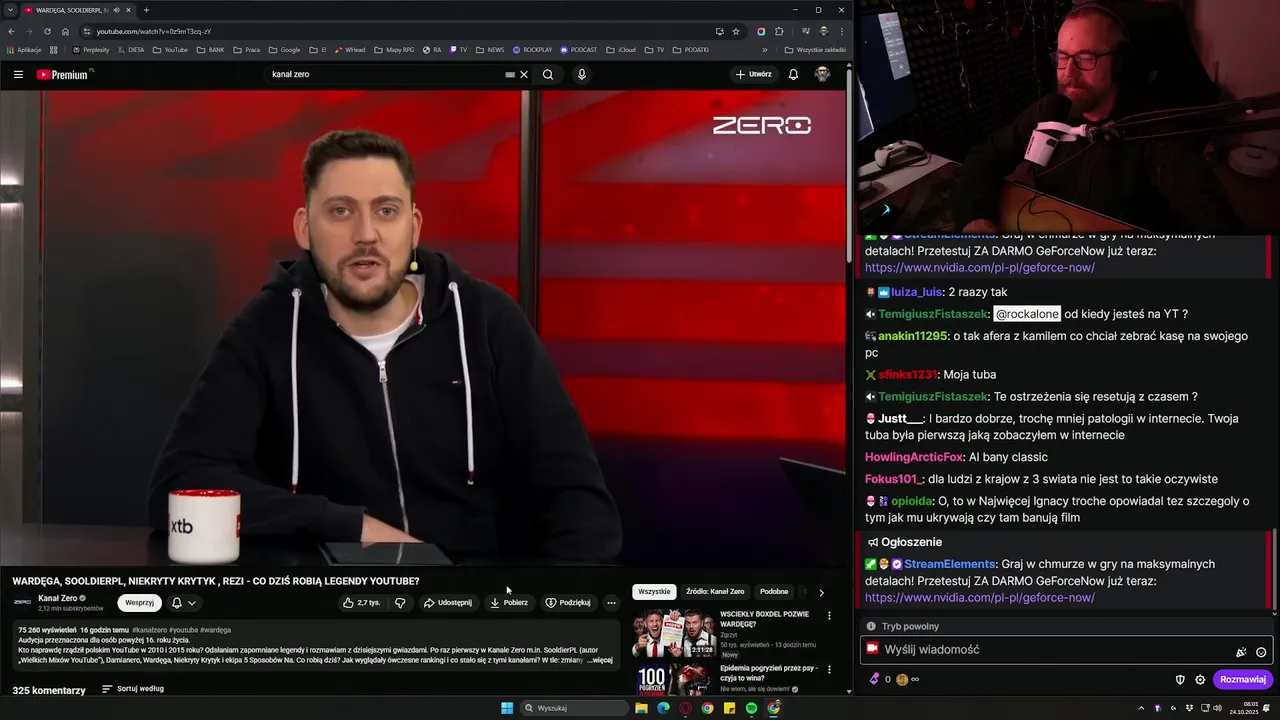1280x720 pixels.
Task: Open the YouTube account avatar menu
Action: (822, 74)
